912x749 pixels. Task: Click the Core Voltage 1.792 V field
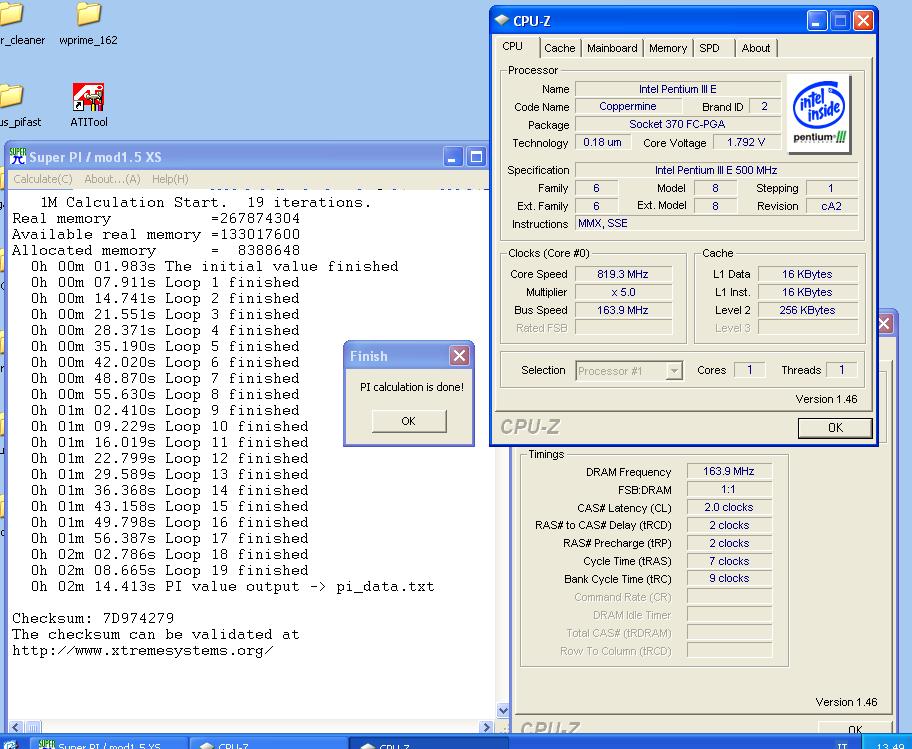746,142
